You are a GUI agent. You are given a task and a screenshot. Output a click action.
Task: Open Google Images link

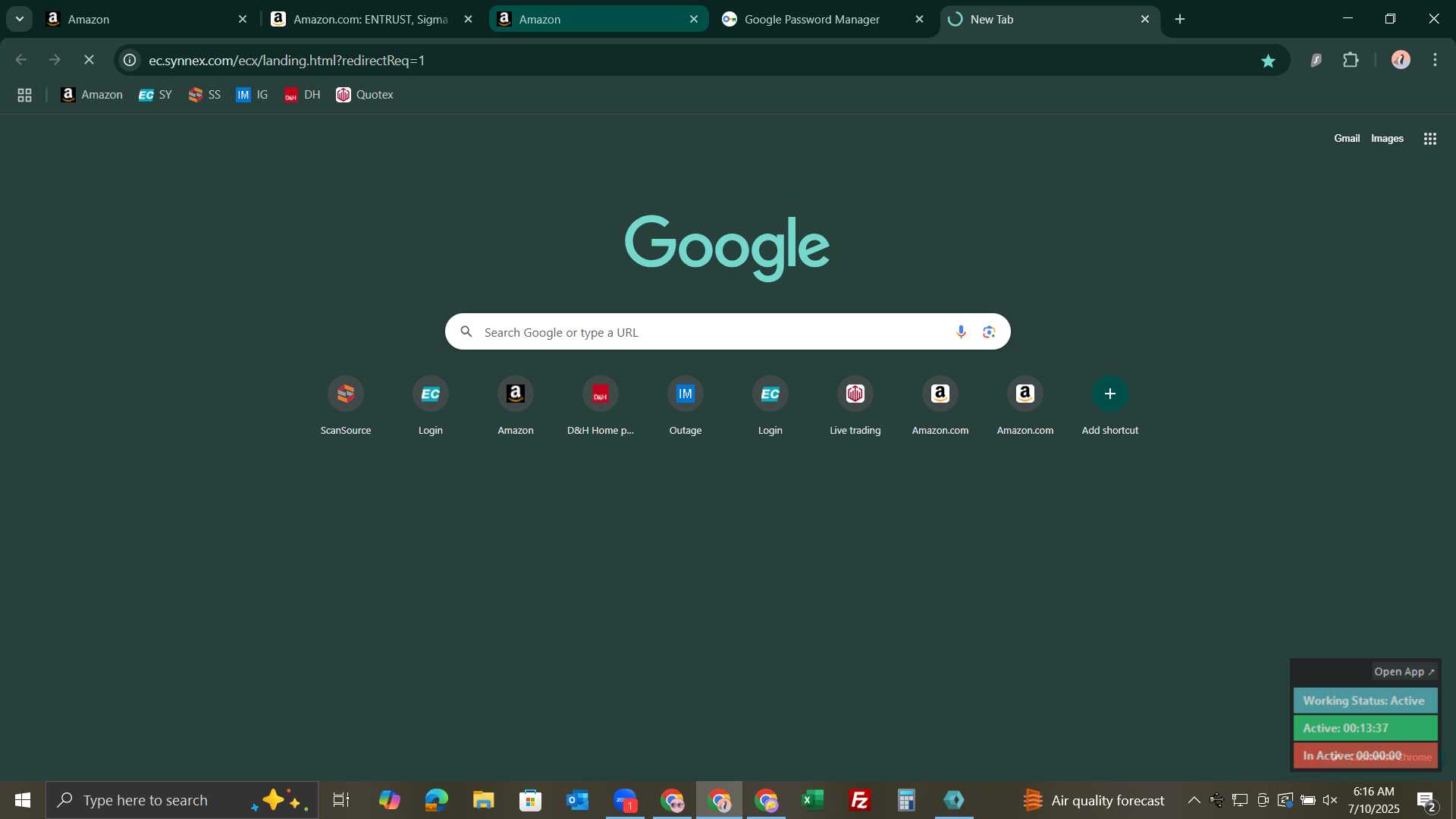click(x=1387, y=138)
